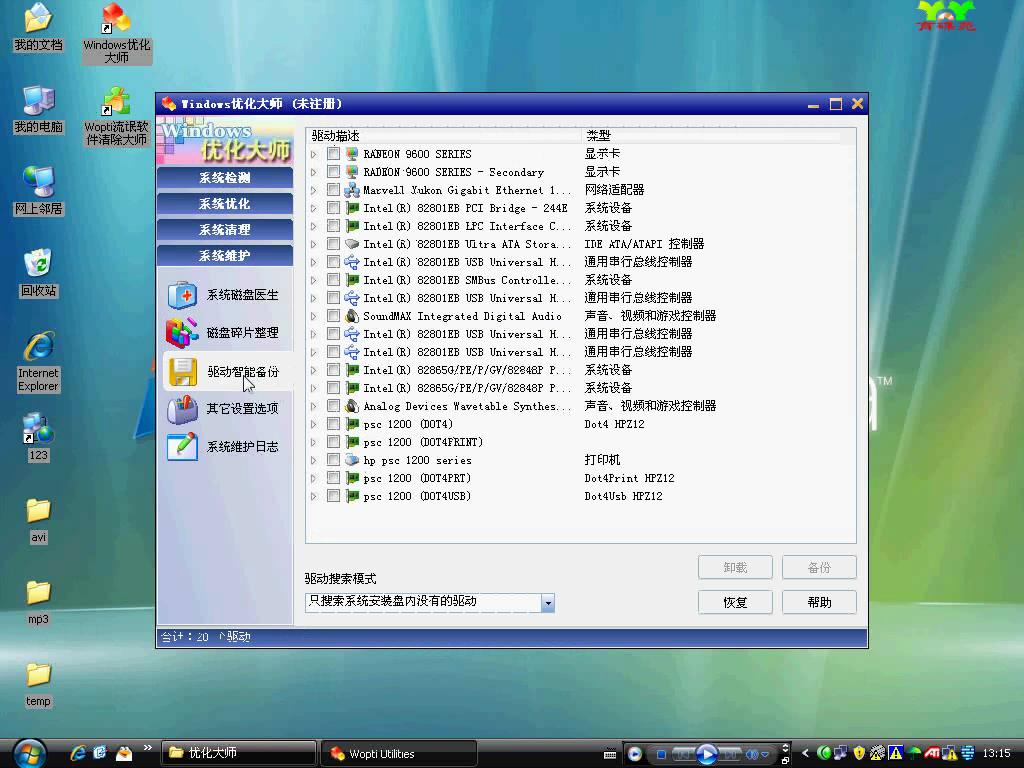The height and width of the screenshot is (768, 1024).
Task: Open the 驱动搜索模式 dropdown
Action: coord(548,602)
